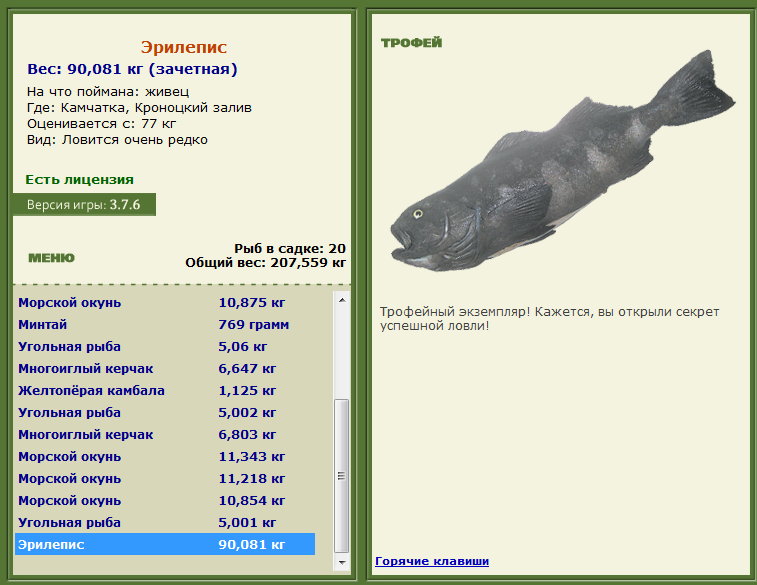Select Многоиглый керчак 6,647 кг row
Screen dimensions: 757x585
165,369
